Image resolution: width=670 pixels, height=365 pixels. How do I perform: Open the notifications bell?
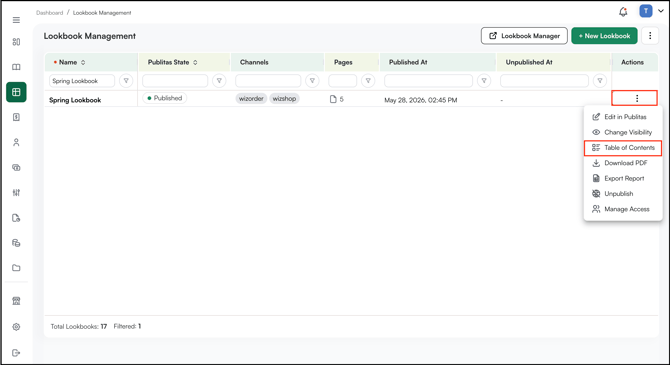pyautogui.click(x=623, y=12)
